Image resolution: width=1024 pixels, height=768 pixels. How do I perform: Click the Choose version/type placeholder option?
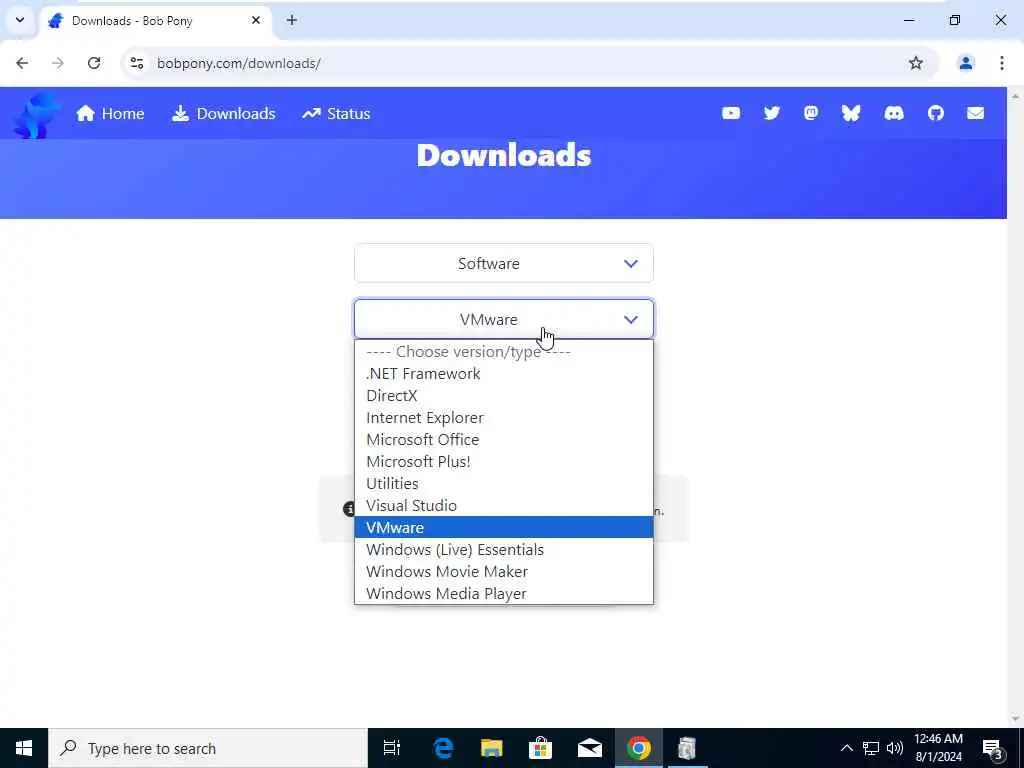pos(504,352)
